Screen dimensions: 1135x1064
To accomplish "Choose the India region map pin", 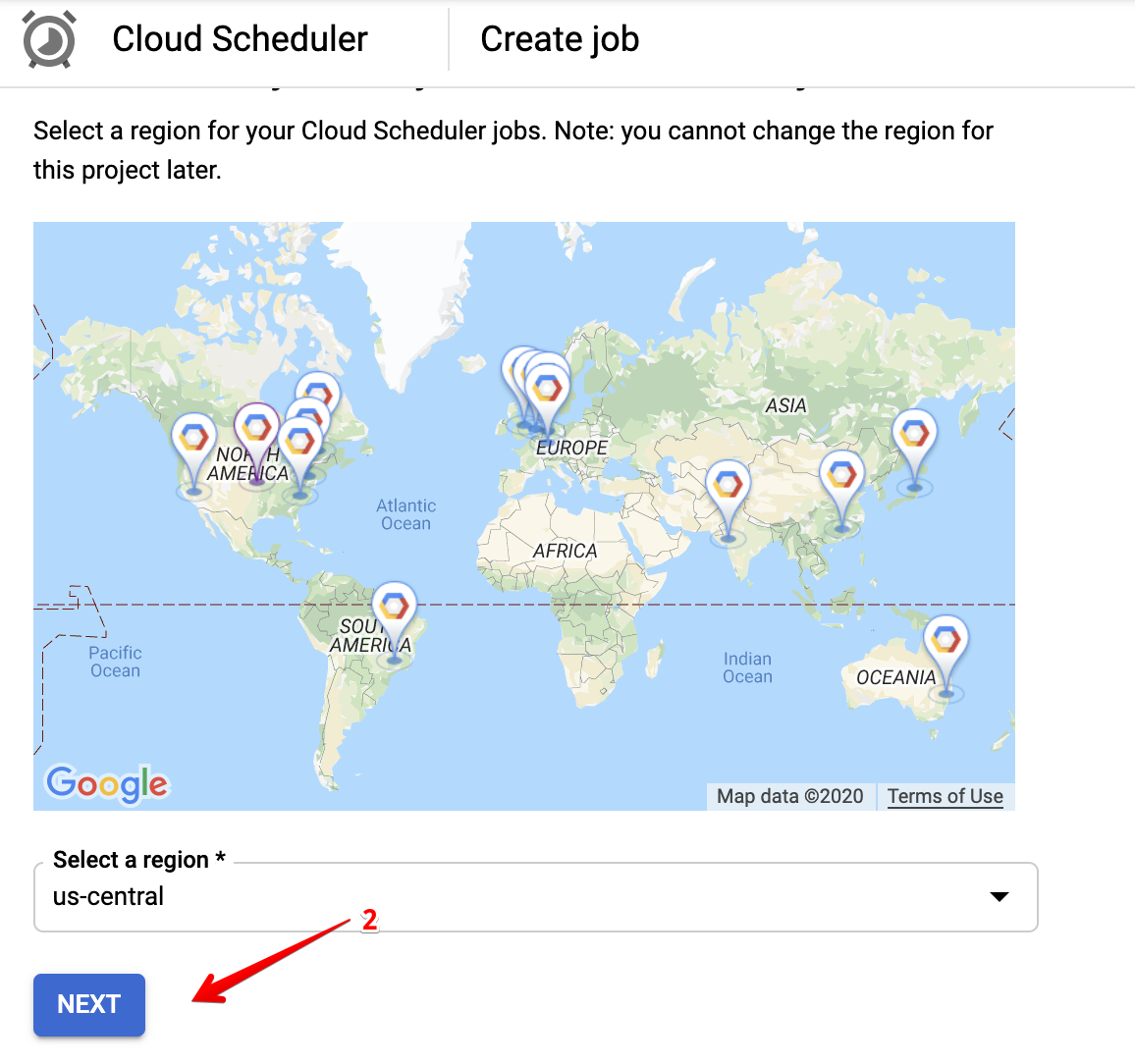I will (x=728, y=486).
